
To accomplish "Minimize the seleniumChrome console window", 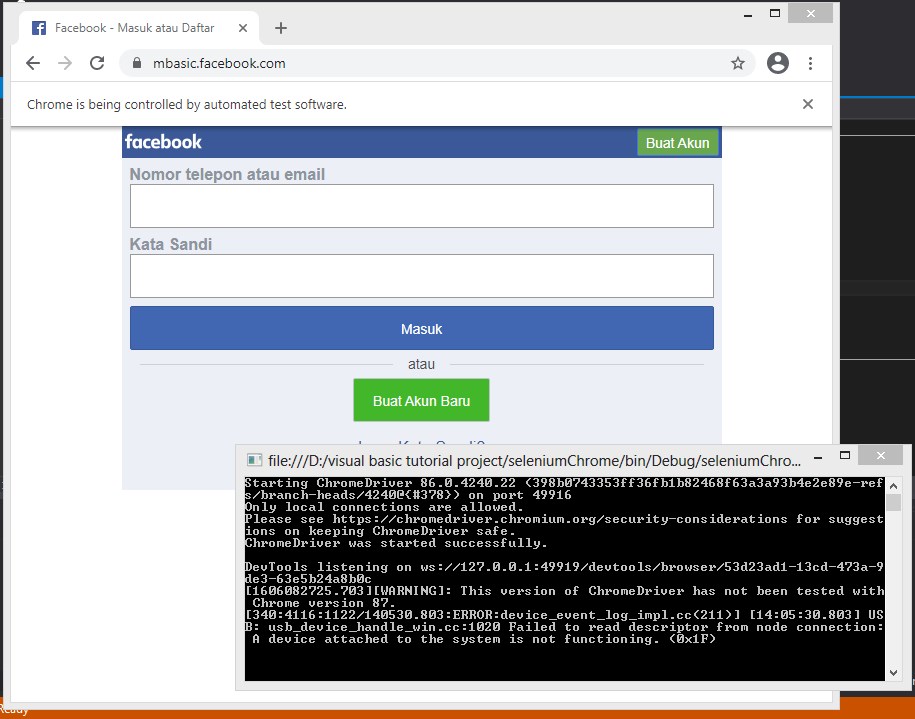I will click(x=818, y=457).
